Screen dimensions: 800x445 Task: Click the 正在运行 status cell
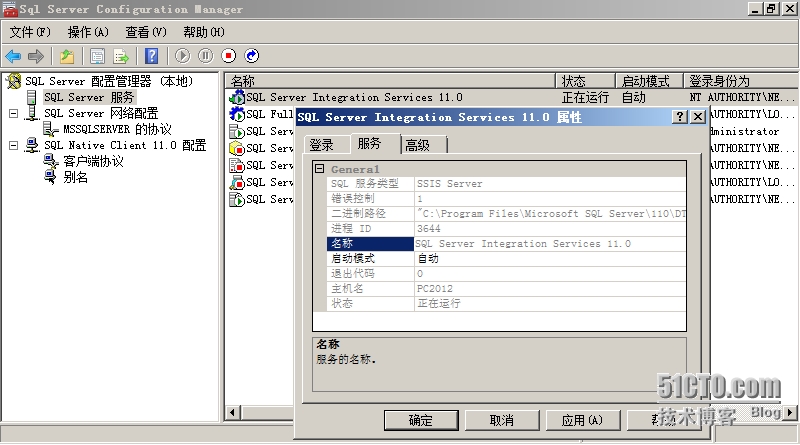coord(585,97)
